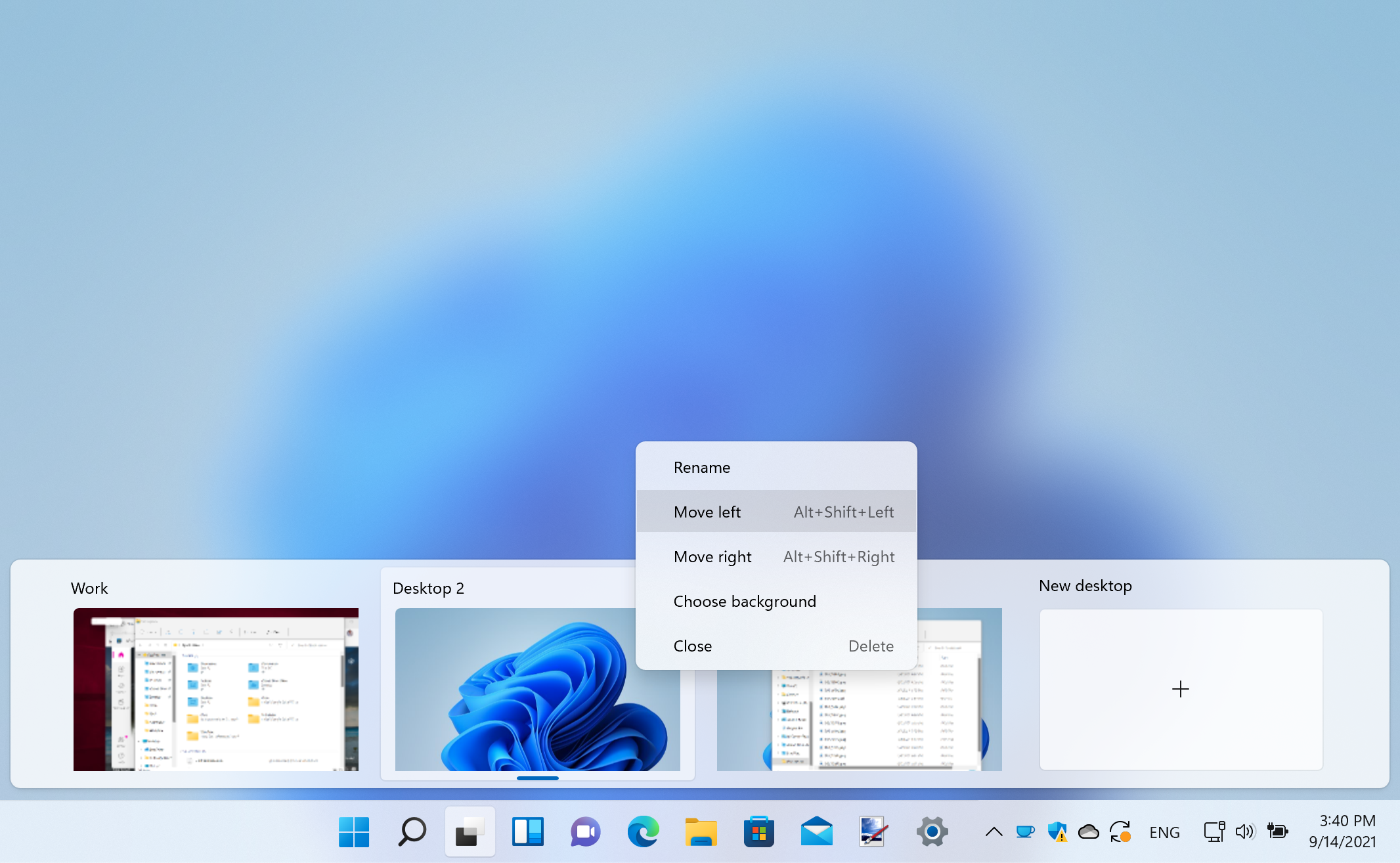The width and height of the screenshot is (1400, 863).
Task: Open the Widgets panel icon
Action: pyautogui.click(x=527, y=831)
